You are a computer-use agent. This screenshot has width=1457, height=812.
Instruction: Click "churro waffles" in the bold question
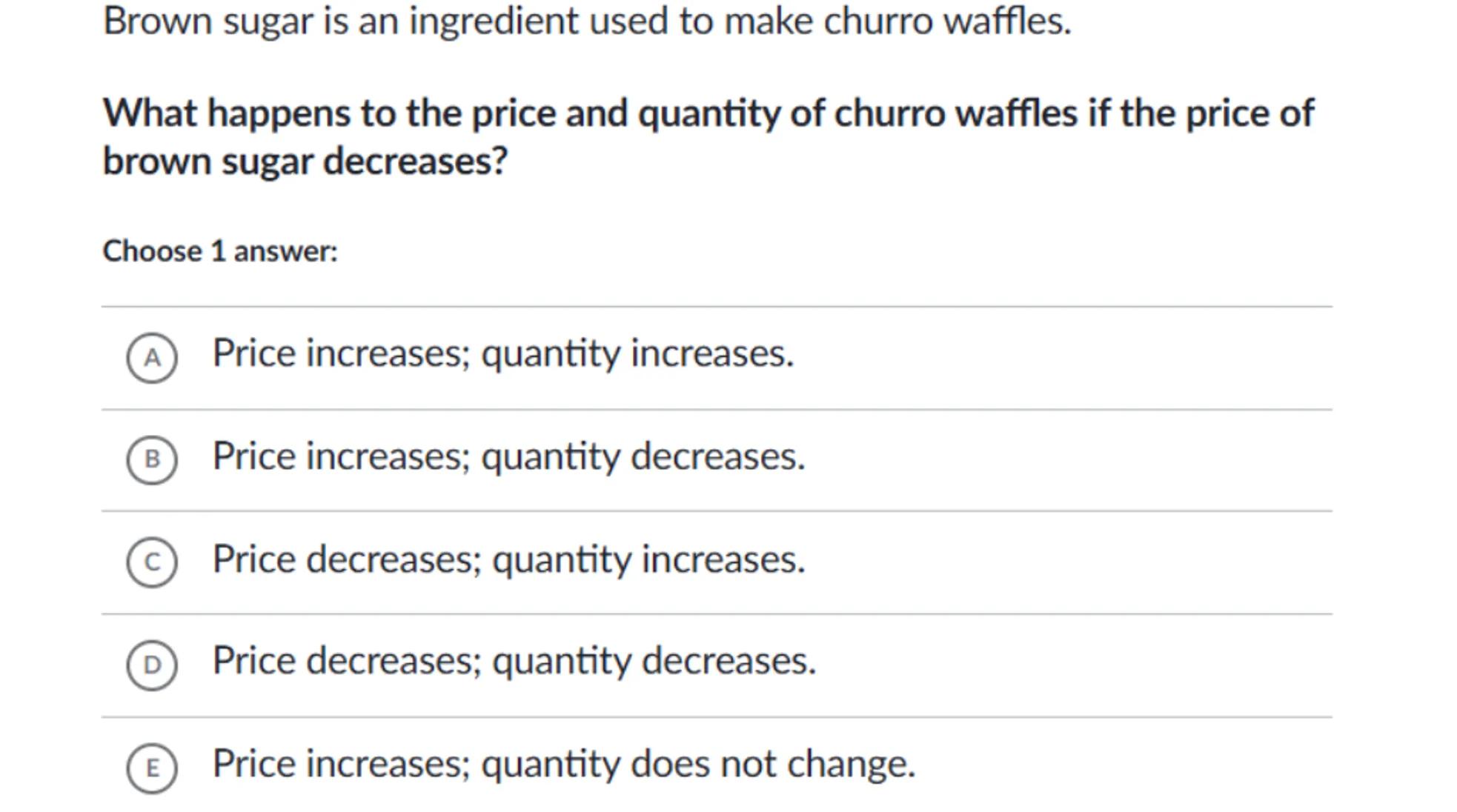point(956,114)
